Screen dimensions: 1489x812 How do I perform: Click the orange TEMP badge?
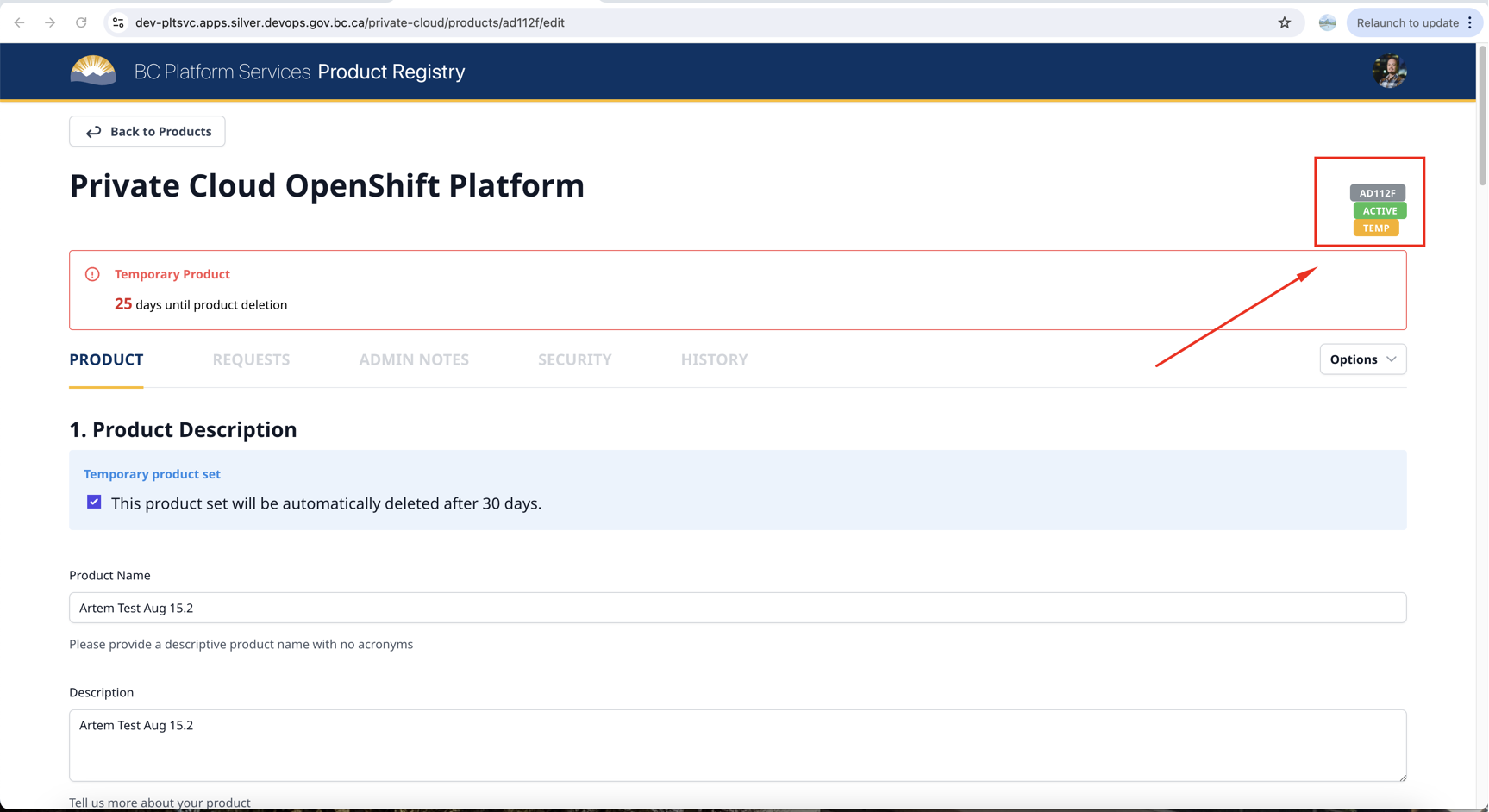[x=1376, y=228]
